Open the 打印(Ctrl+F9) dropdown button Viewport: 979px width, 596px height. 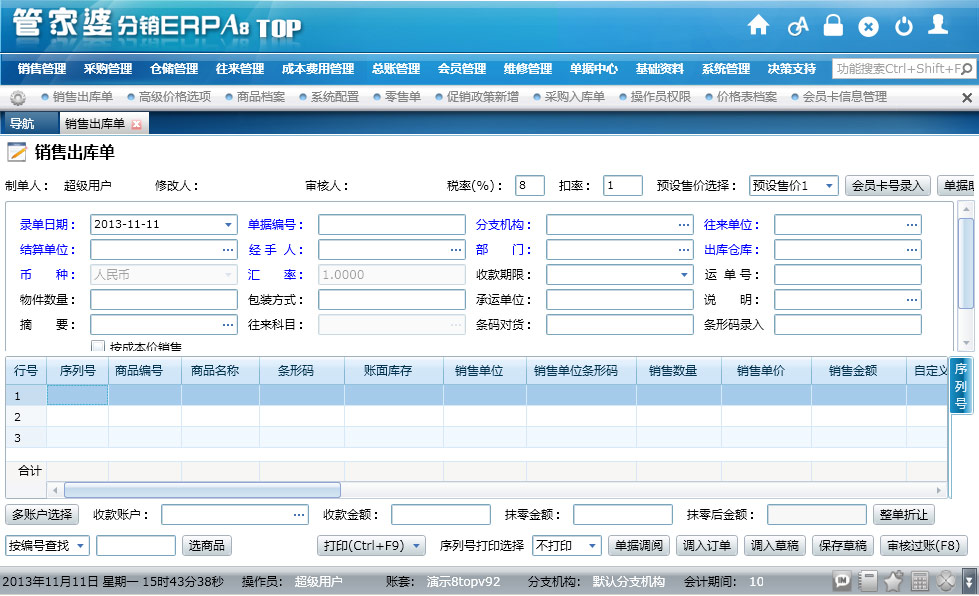click(372, 546)
